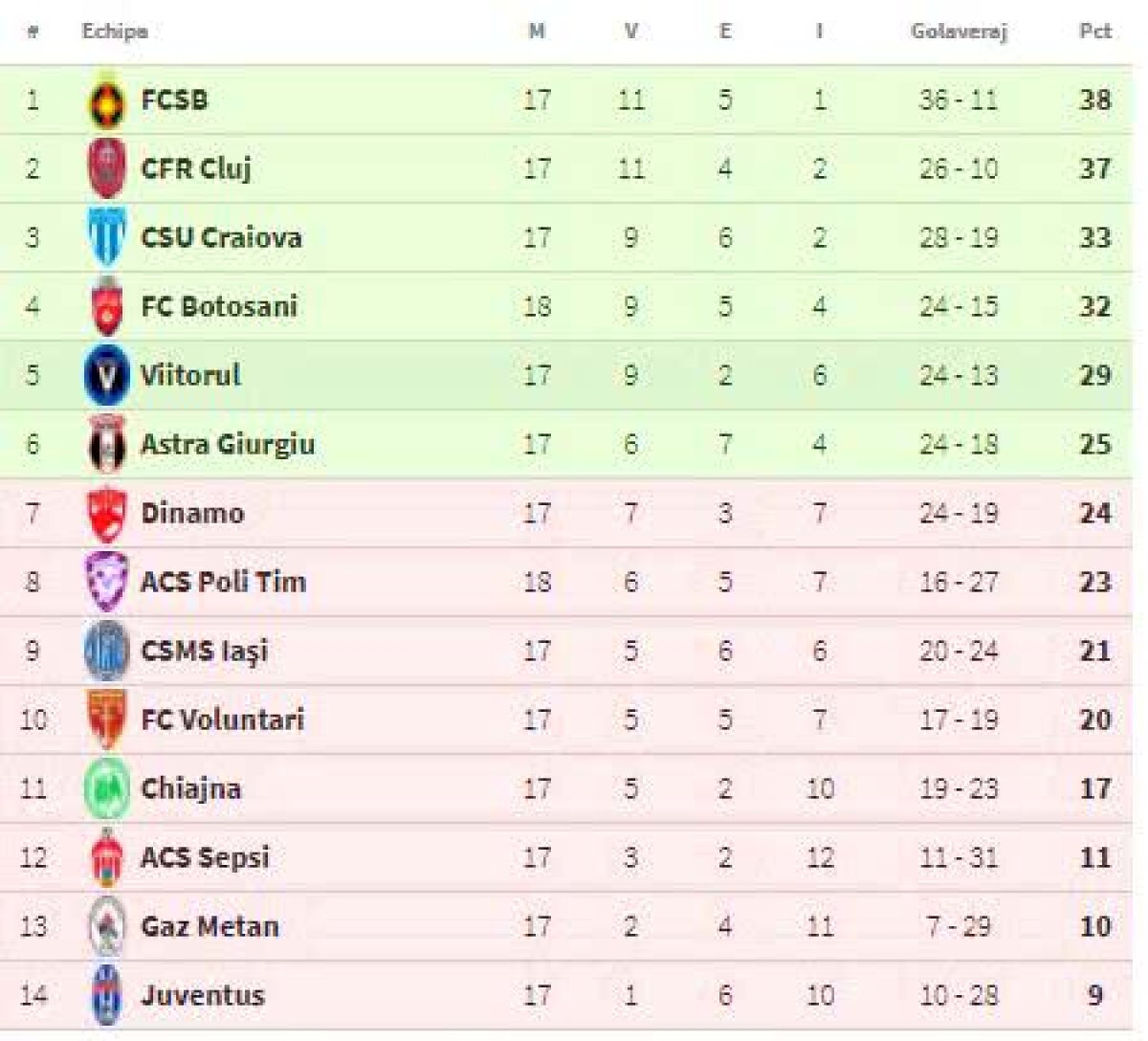Click the ACS Poli Tim purple badge
This screenshot has width=1148, height=1041.
(x=106, y=582)
